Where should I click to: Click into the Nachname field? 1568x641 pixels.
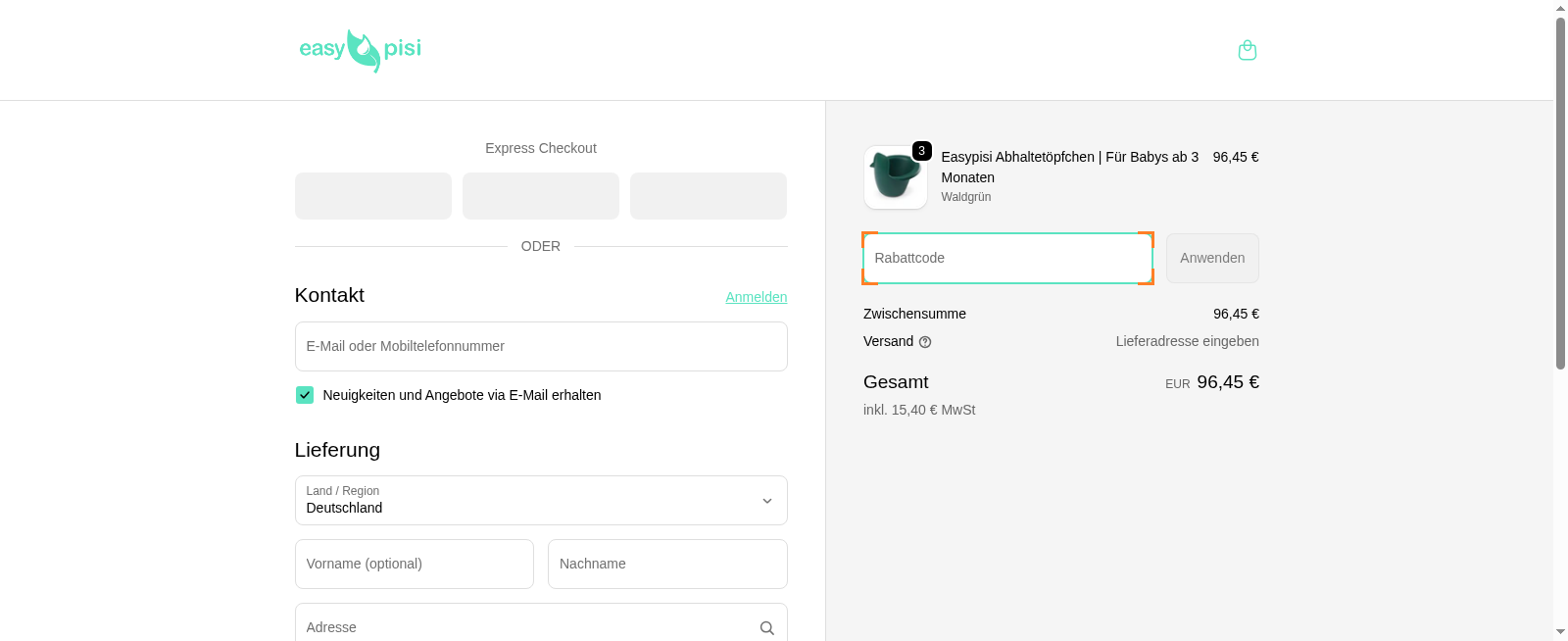(666, 564)
